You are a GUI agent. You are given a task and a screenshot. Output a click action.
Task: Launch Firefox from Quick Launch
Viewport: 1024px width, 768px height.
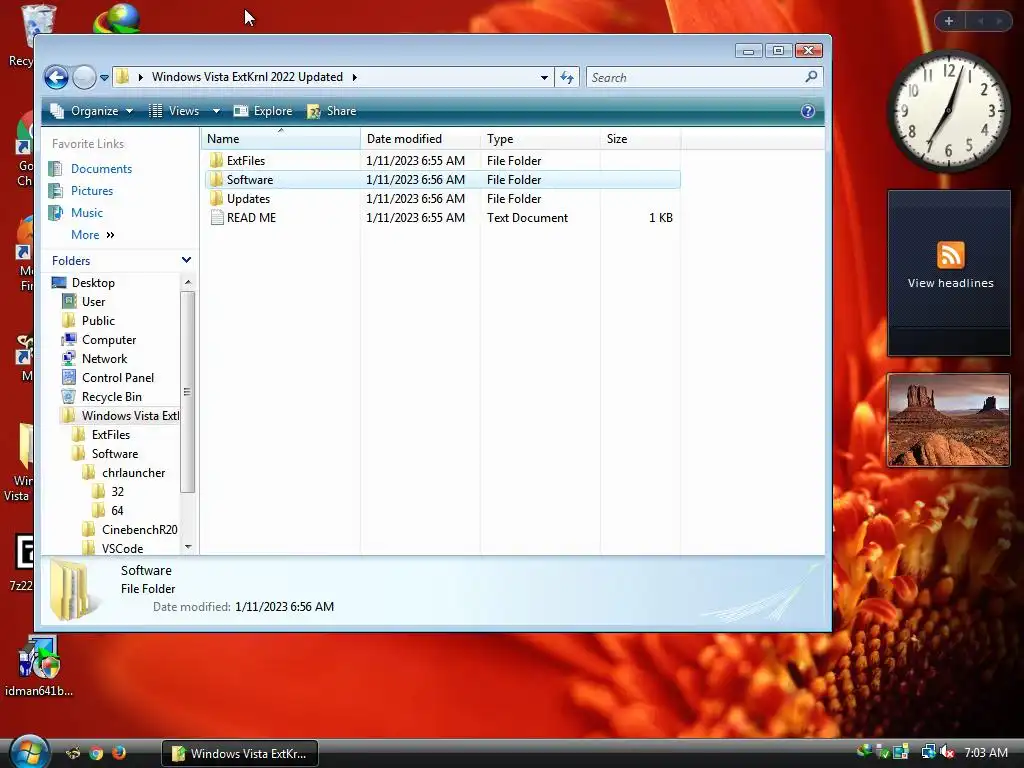119,753
